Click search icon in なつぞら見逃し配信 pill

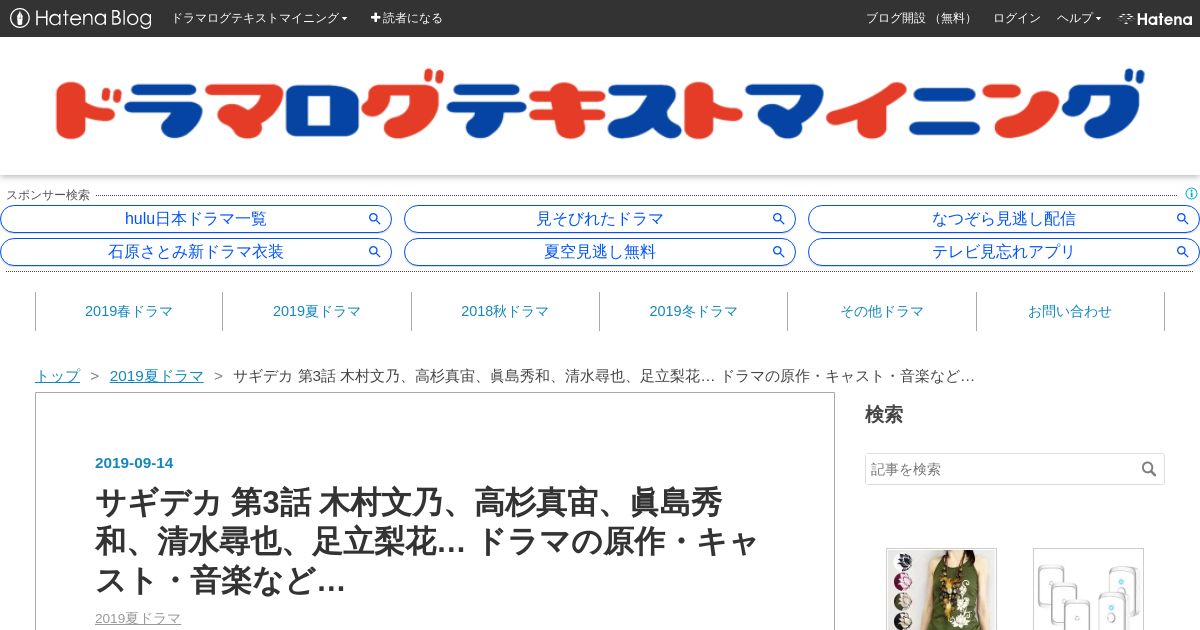coord(1183,219)
